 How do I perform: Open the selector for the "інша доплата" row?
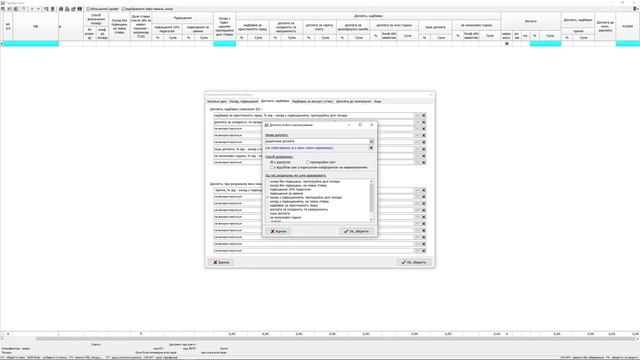417,149
